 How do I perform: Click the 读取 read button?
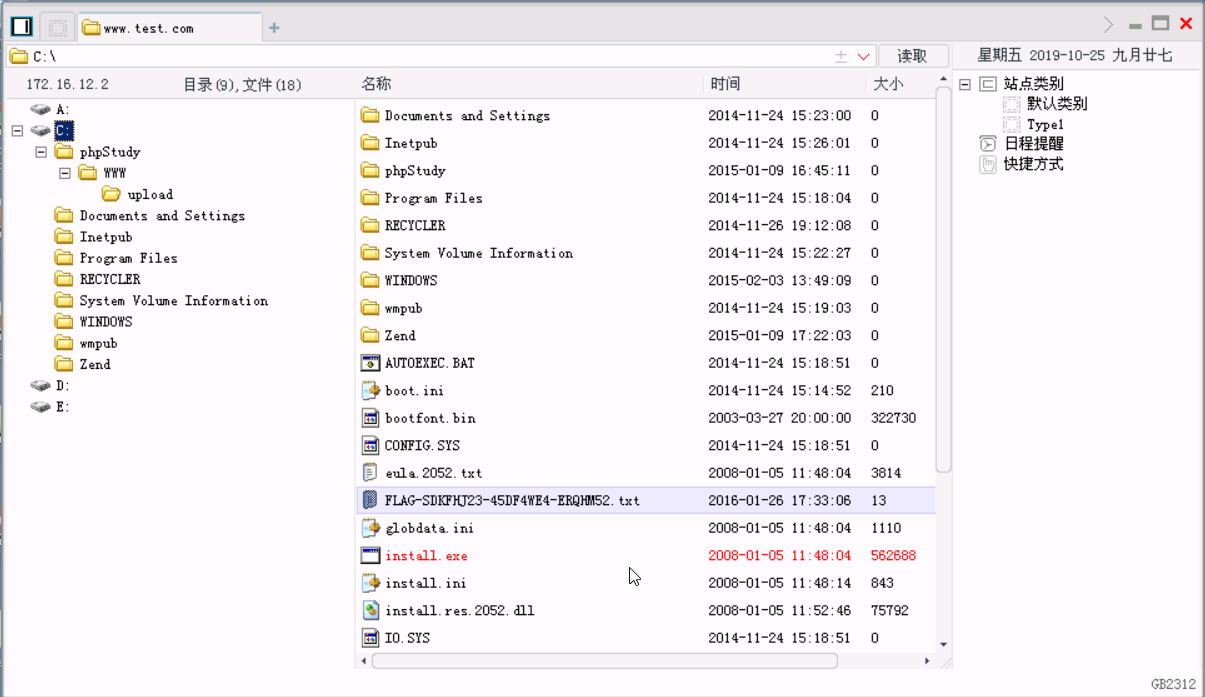[x=913, y=56]
